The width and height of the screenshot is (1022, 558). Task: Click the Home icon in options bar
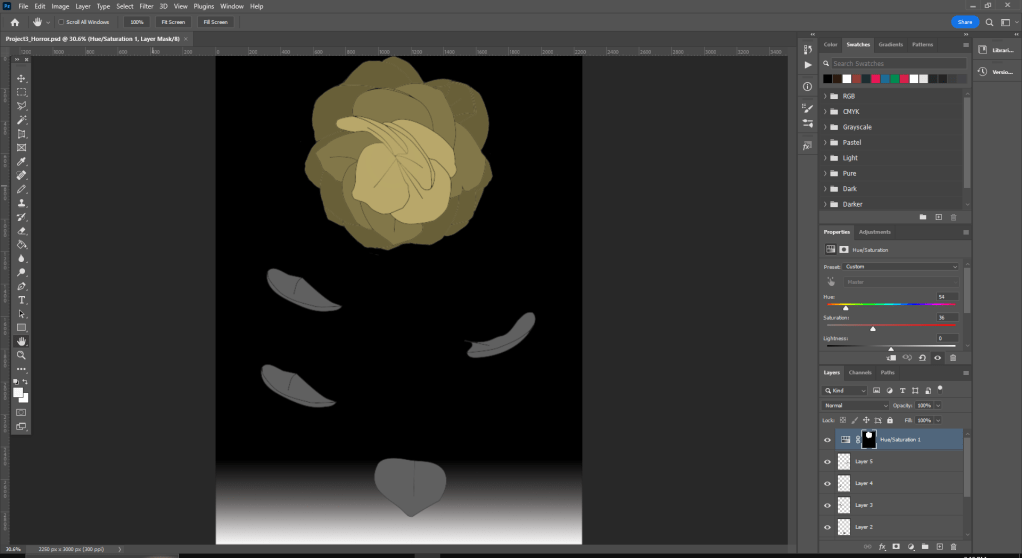(14, 21)
